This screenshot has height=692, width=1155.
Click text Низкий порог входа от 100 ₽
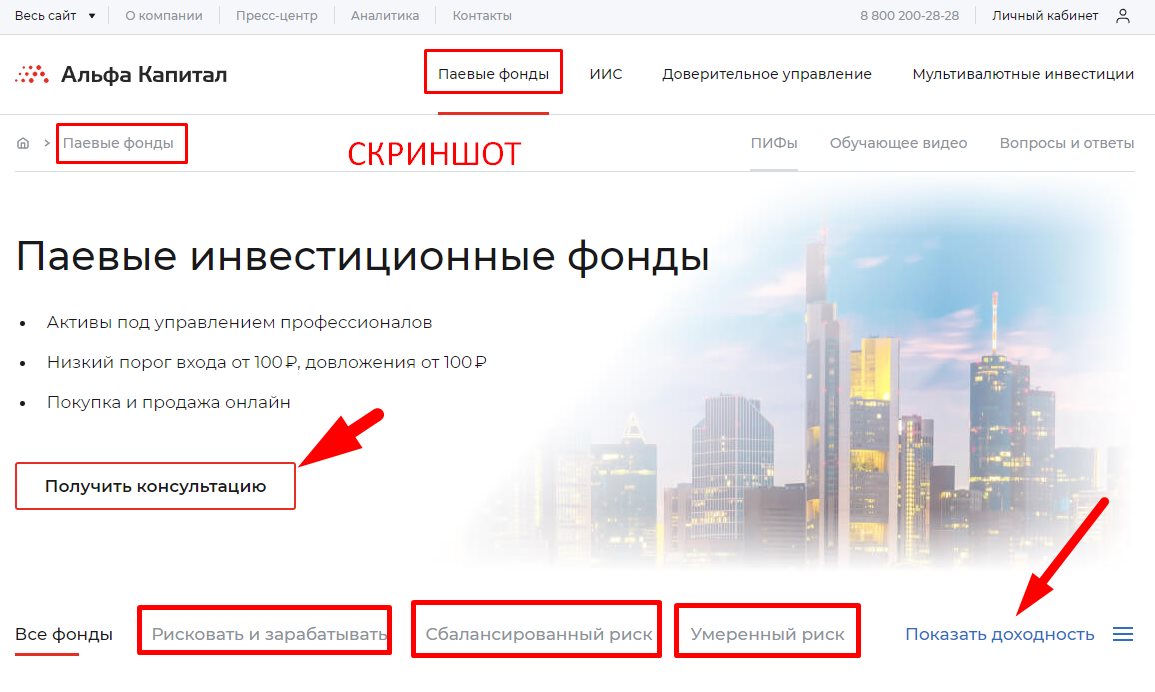[172, 362]
